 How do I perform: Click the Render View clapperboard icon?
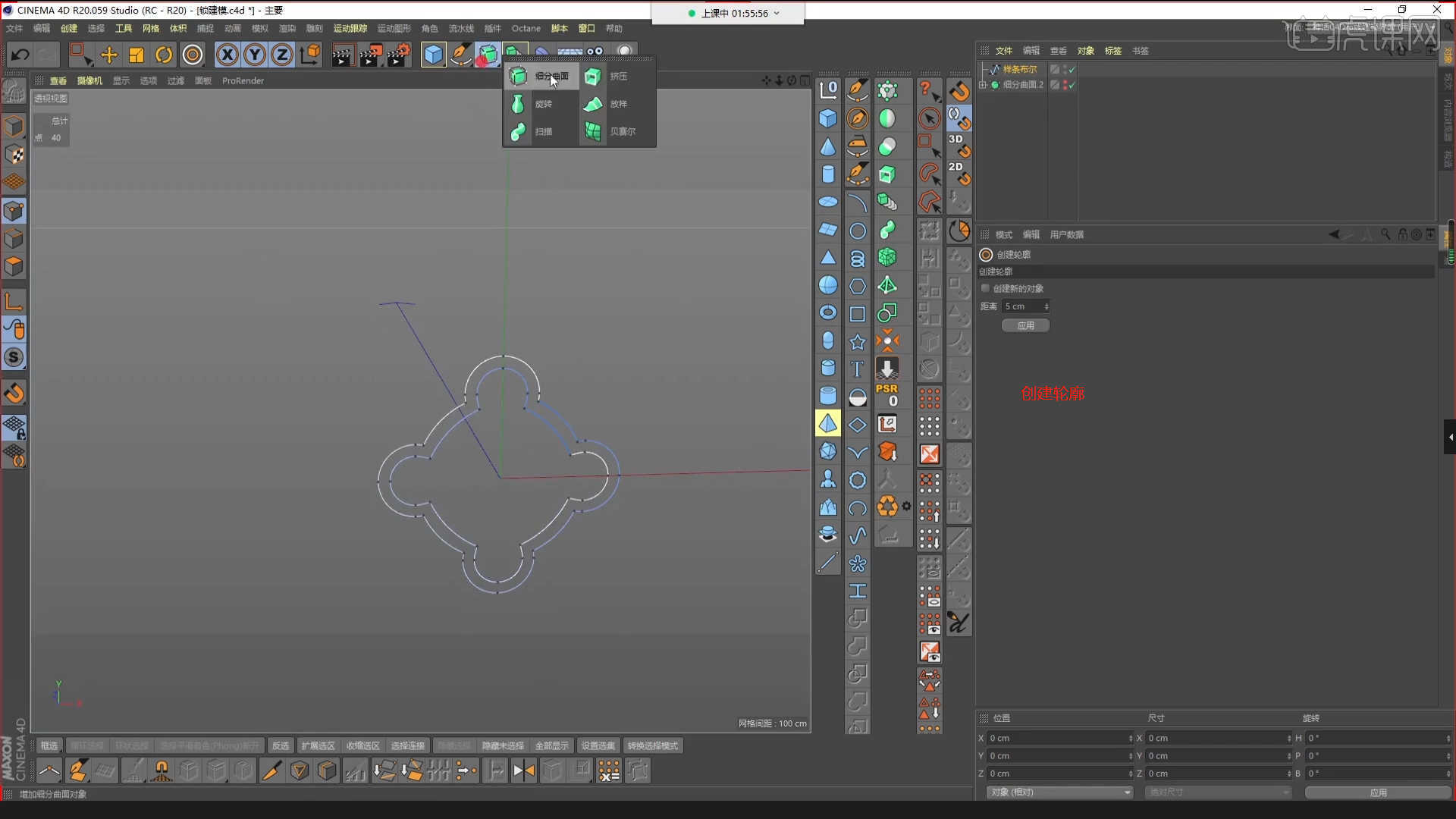point(342,55)
